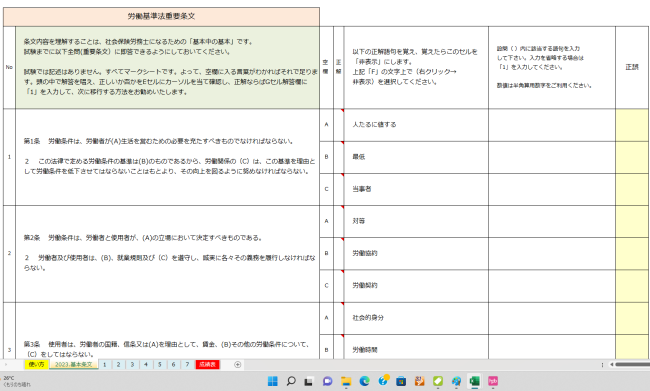Select row number 1 cell

pyautogui.click(x=9, y=157)
